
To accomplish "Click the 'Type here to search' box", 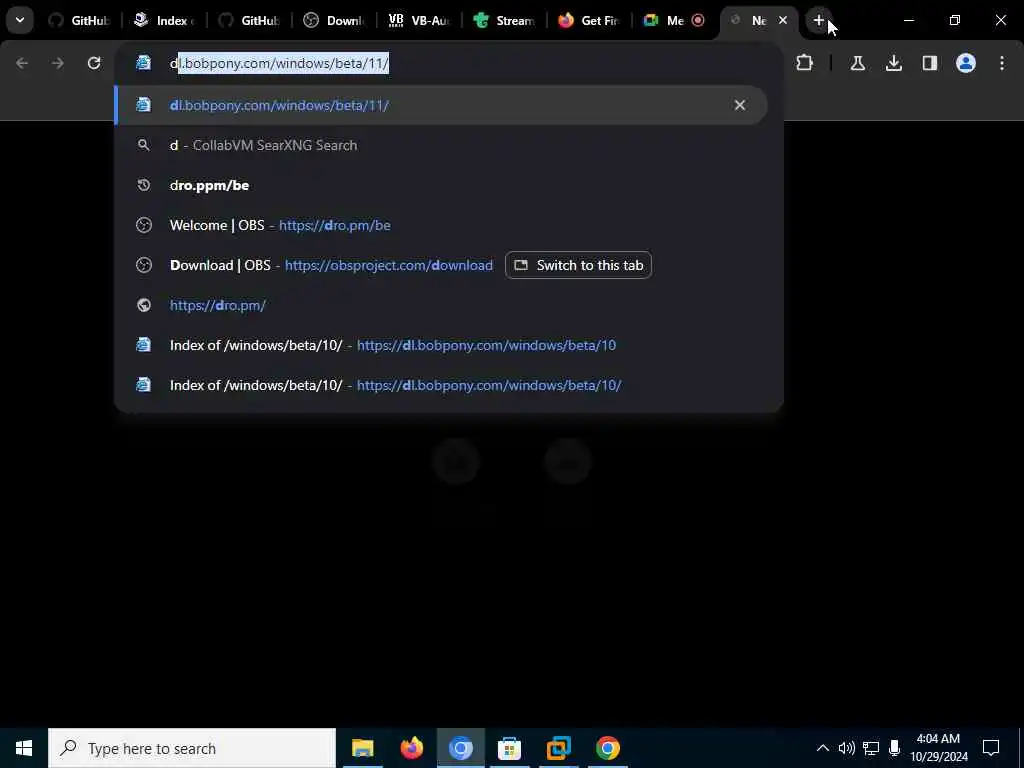I will pyautogui.click(x=192, y=748).
